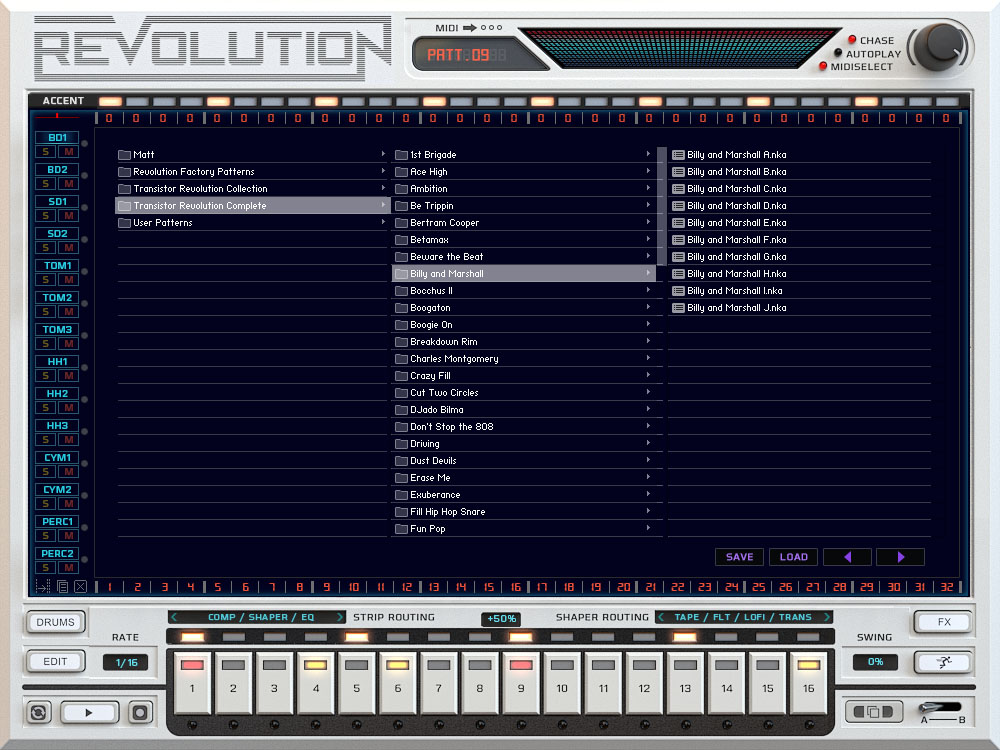This screenshot has width=1000, height=750.
Task: Click the folder icon beside Billy and Marshall
Action: [405, 273]
